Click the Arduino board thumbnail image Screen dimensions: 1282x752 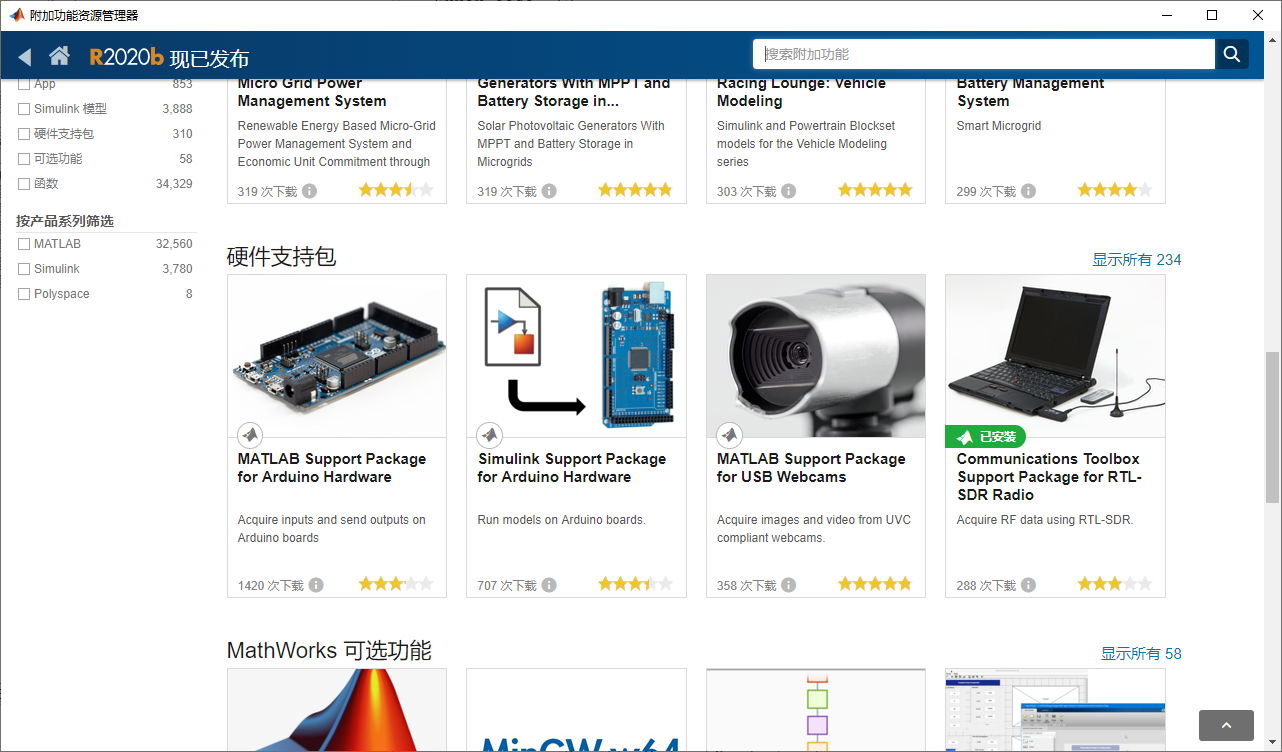coord(337,355)
